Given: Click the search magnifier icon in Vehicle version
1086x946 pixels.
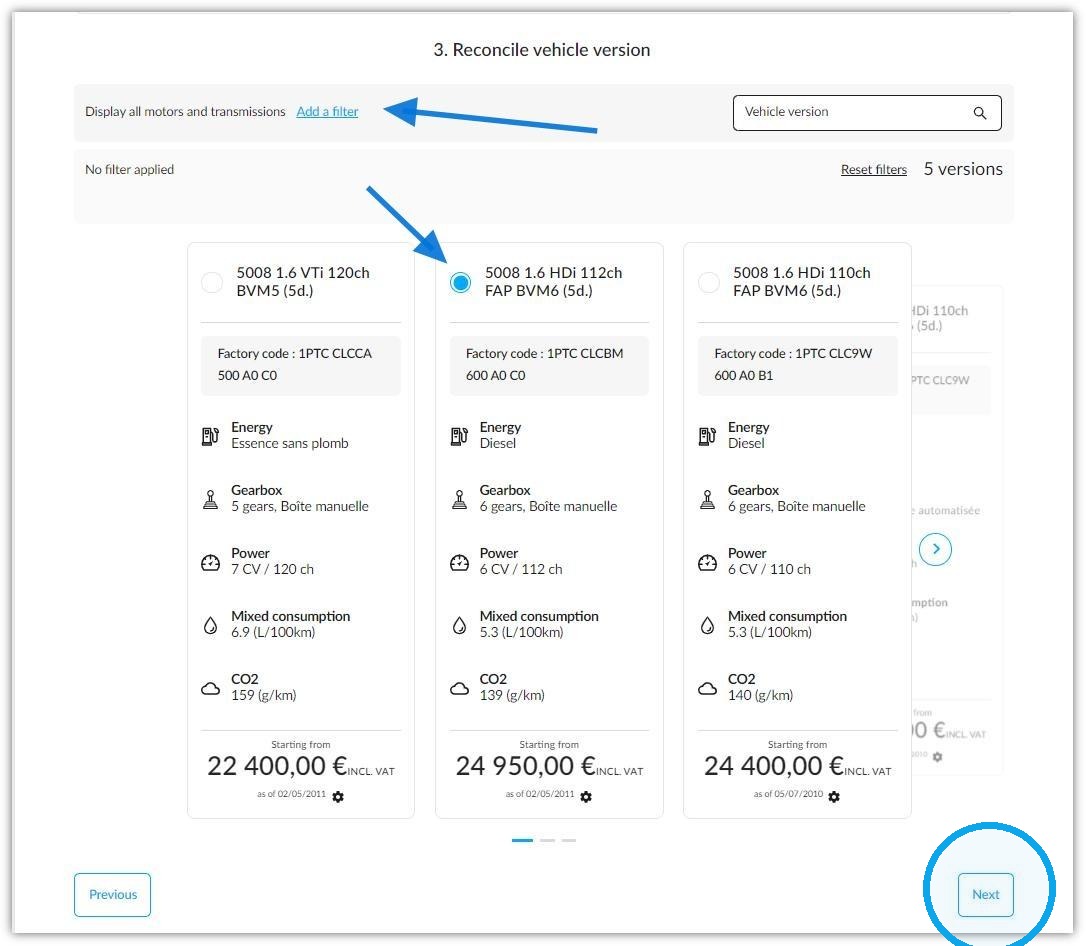Looking at the screenshot, I should click(x=979, y=113).
